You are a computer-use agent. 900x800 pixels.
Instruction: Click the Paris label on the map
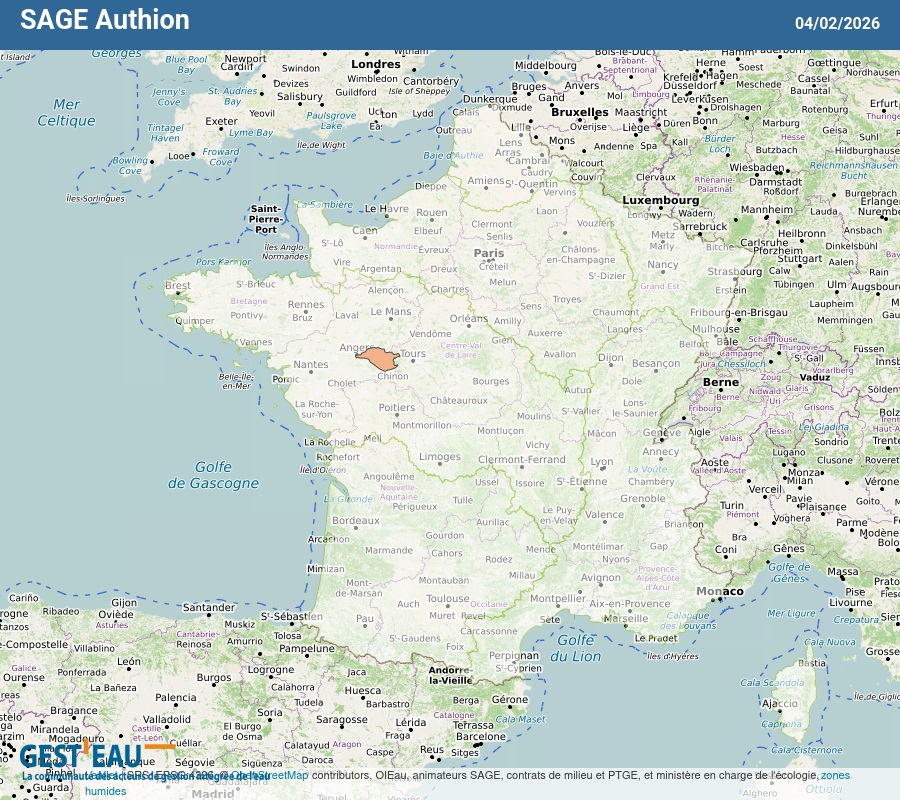(x=489, y=254)
